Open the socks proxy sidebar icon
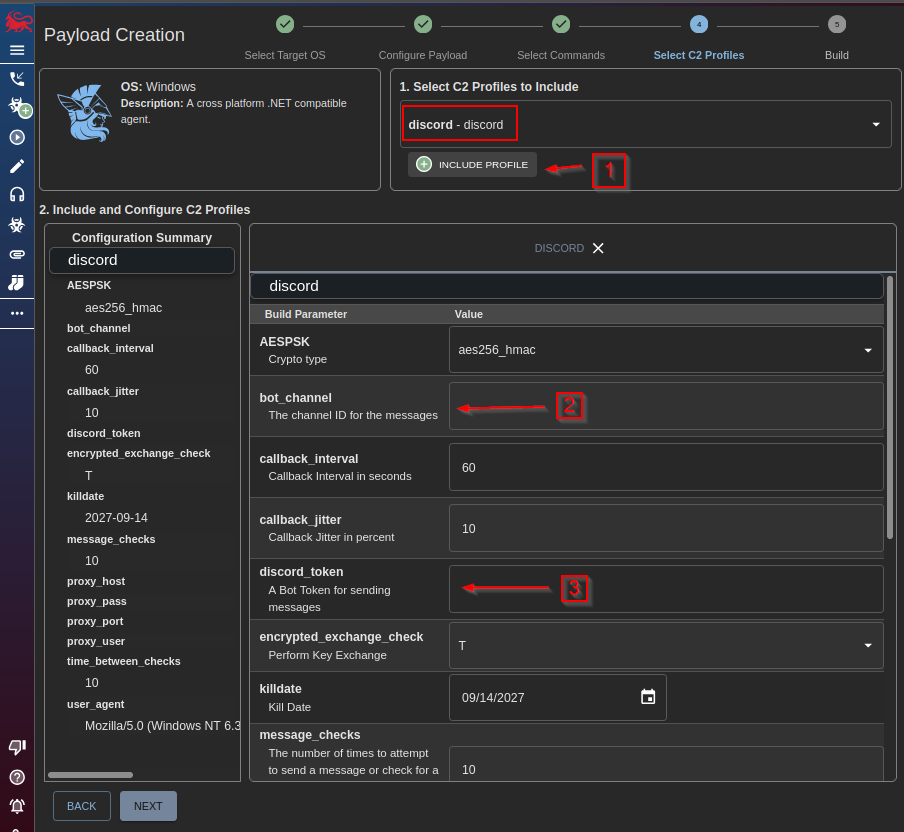The image size is (904, 832). click(17, 283)
